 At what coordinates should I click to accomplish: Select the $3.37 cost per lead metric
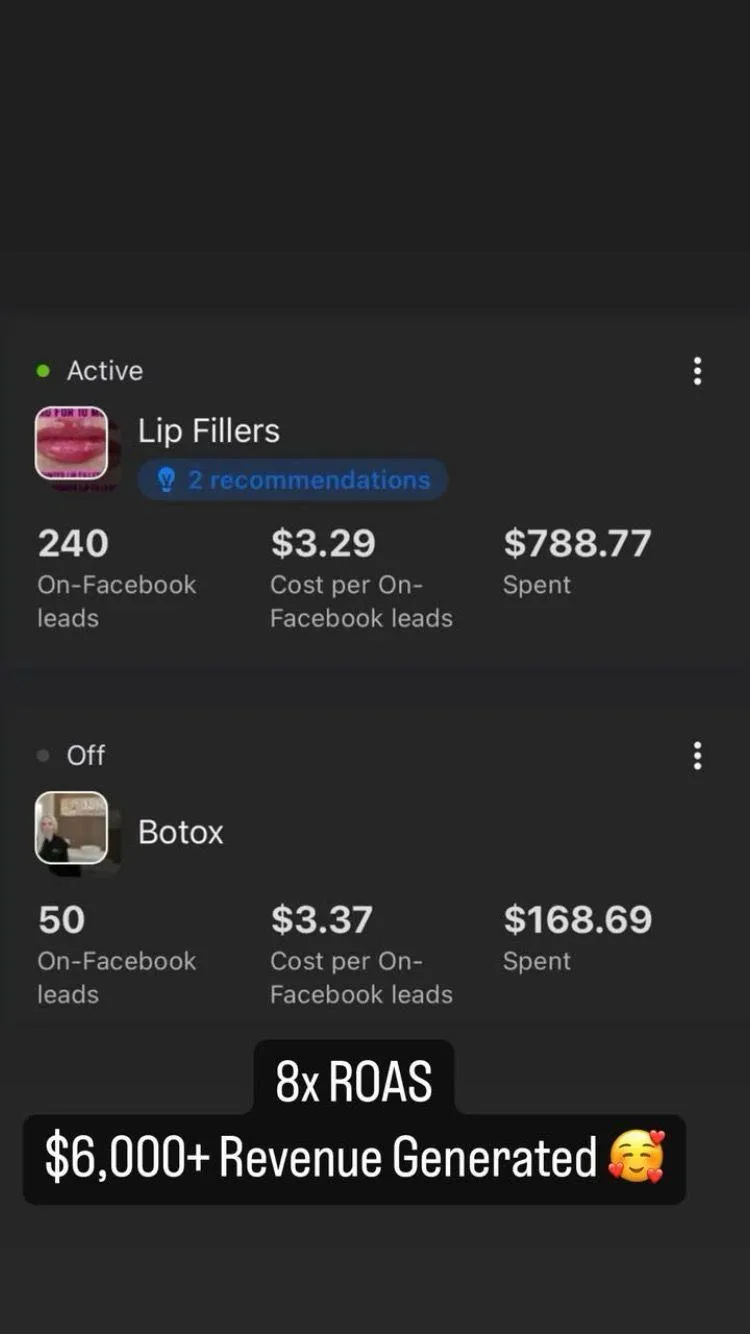click(322, 920)
